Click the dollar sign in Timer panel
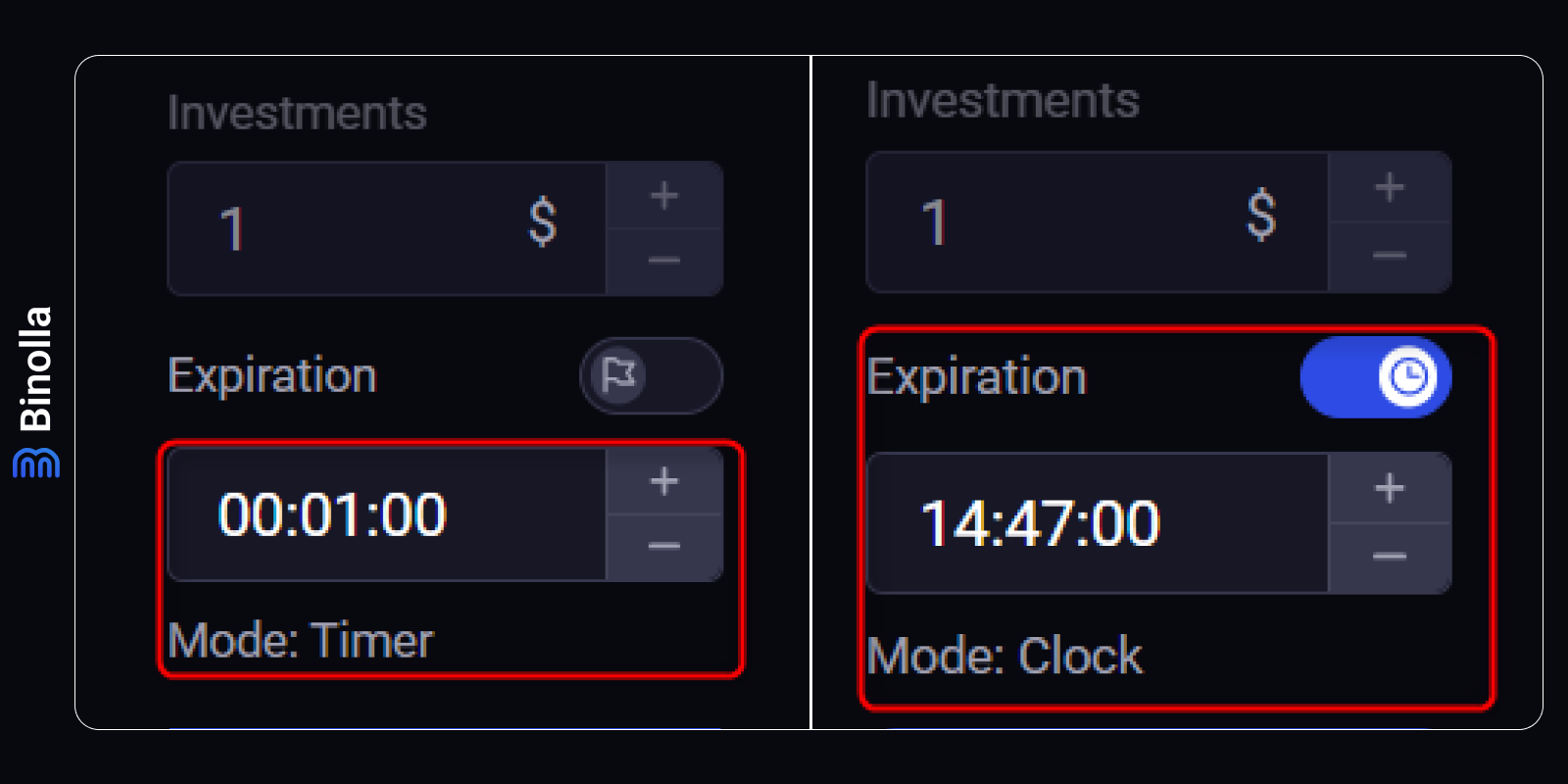The image size is (1568, 784). pyautogui.click(x=543, y=221)
